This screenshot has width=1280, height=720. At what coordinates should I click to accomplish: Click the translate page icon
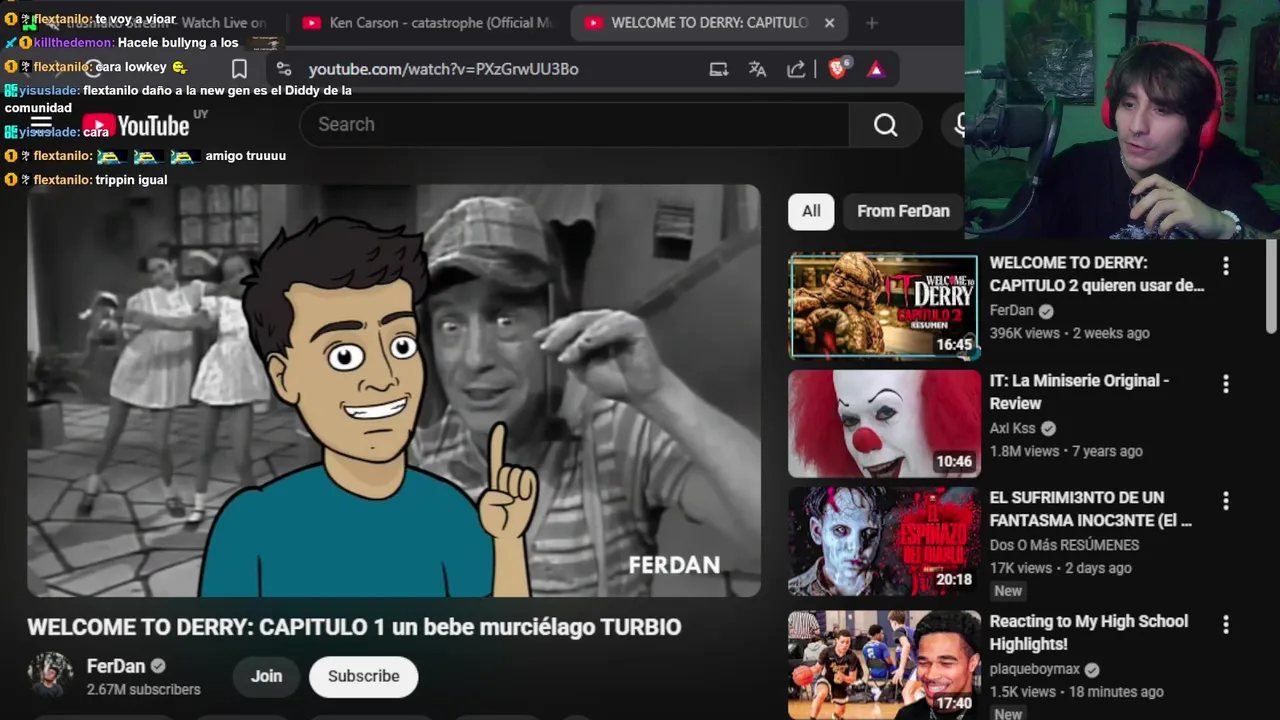pos(757,69)
